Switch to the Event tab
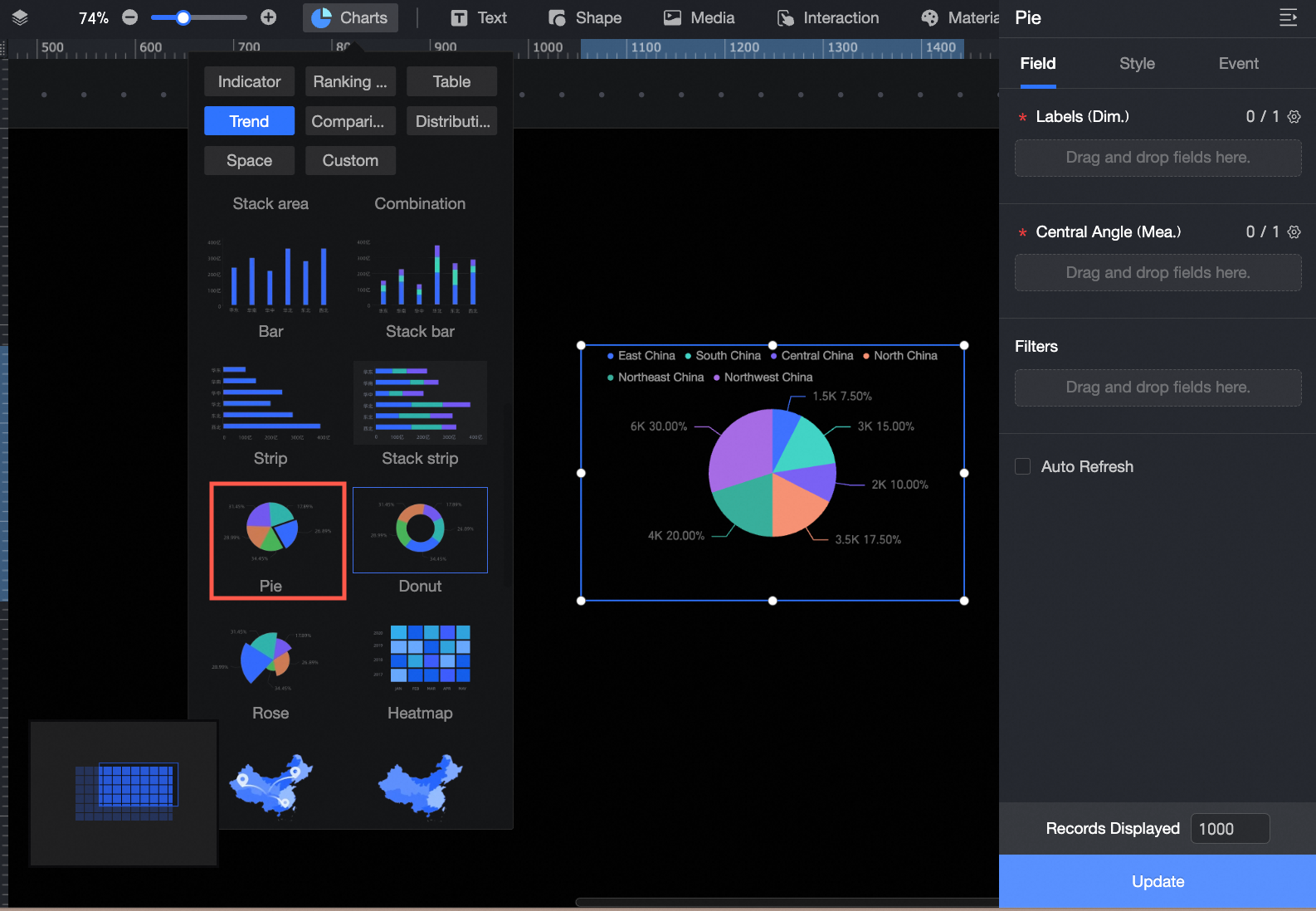This screenshot has width=1316, height=911. [1238, 63]
